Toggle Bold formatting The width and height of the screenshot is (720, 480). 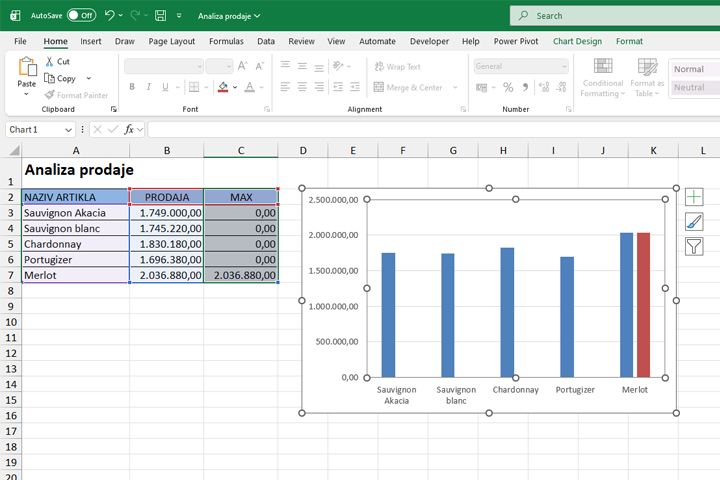132,87
